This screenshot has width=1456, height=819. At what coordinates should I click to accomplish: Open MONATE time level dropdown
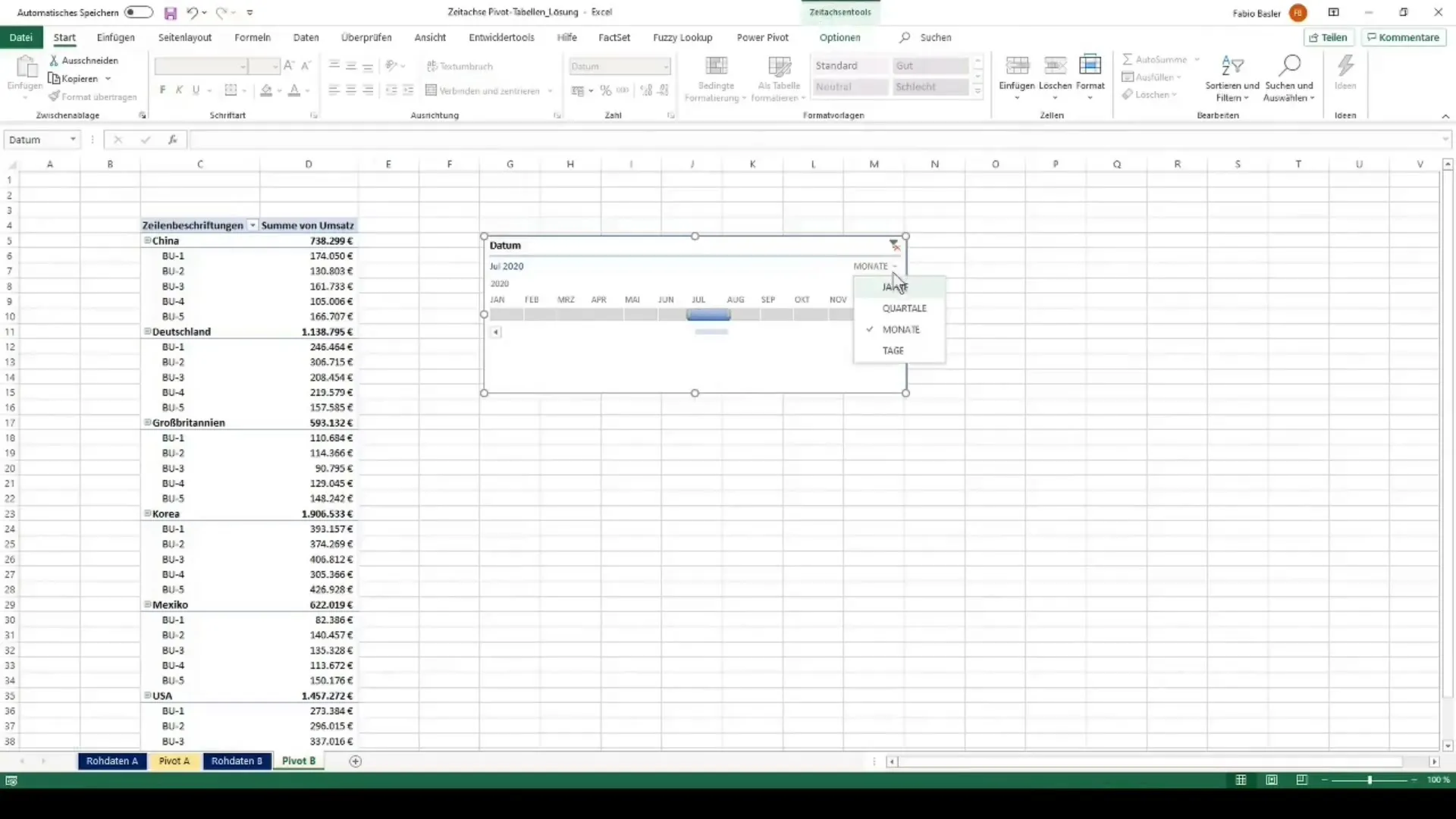coord(875,266)
